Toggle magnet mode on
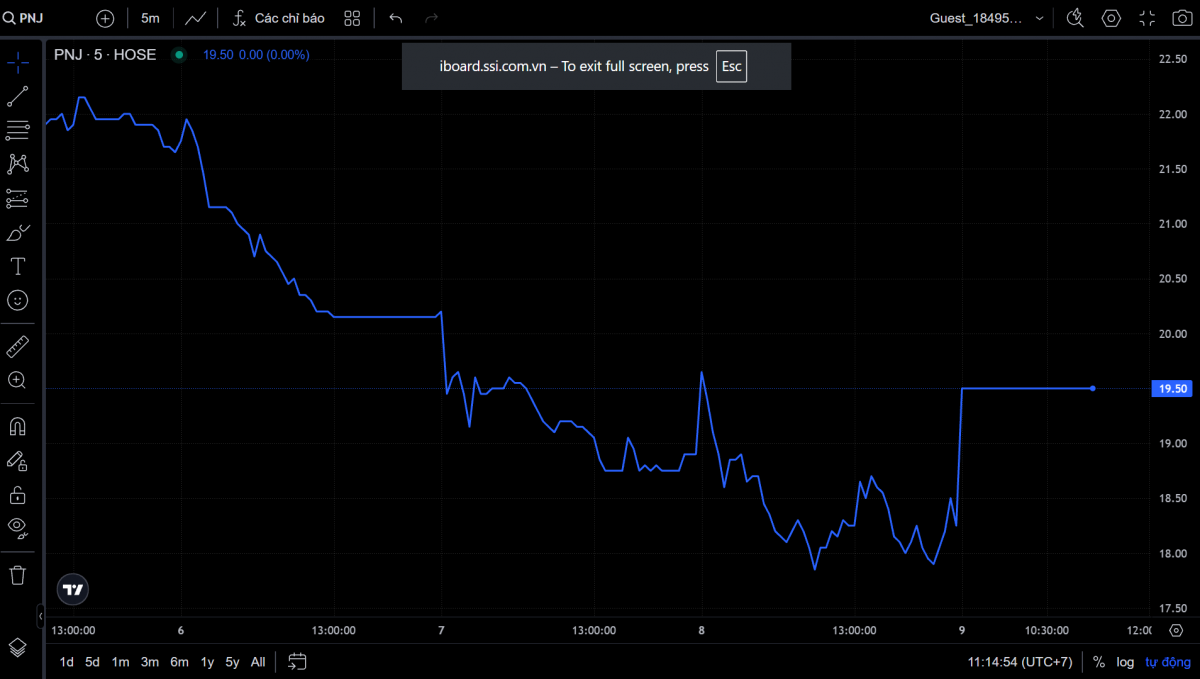Viewport: 1200px width, 679px height. click(18, 426)
